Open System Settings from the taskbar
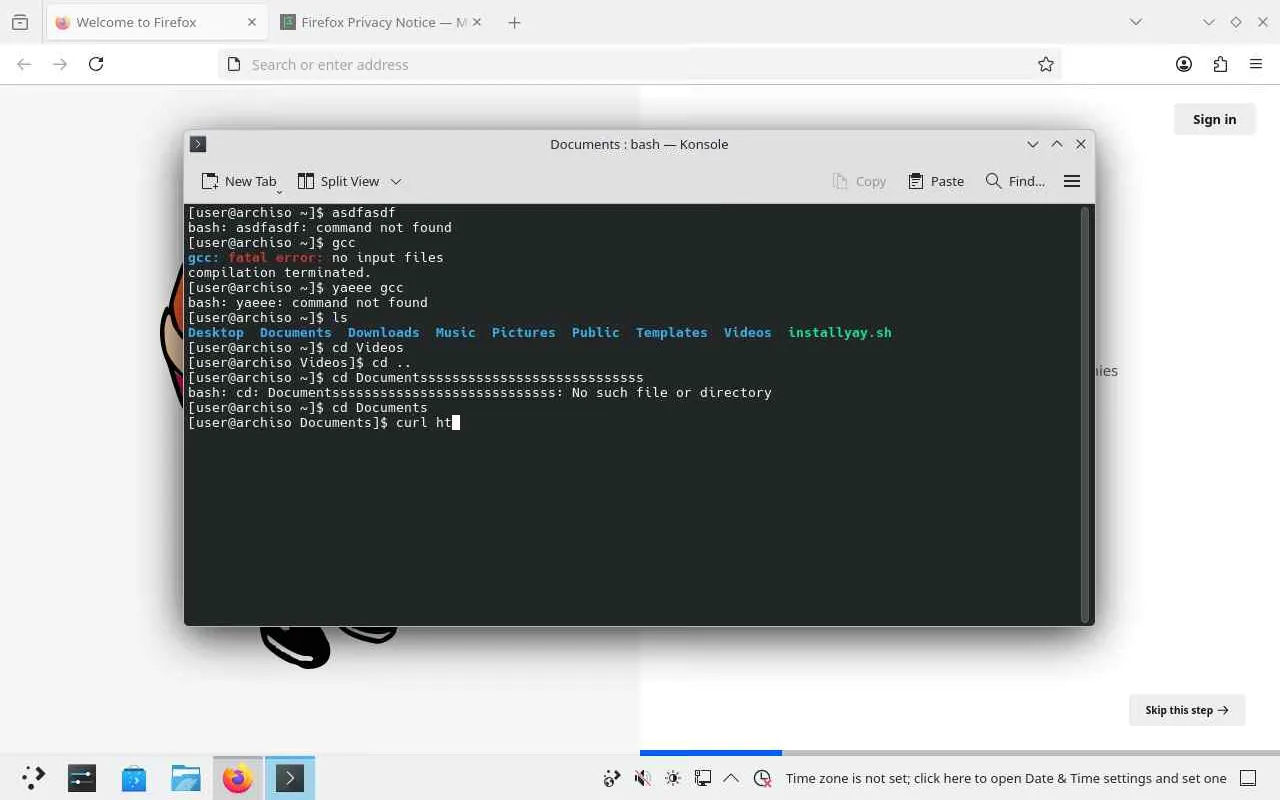The height and width of the screenshot is (800, 1280). tap(82, 778)
